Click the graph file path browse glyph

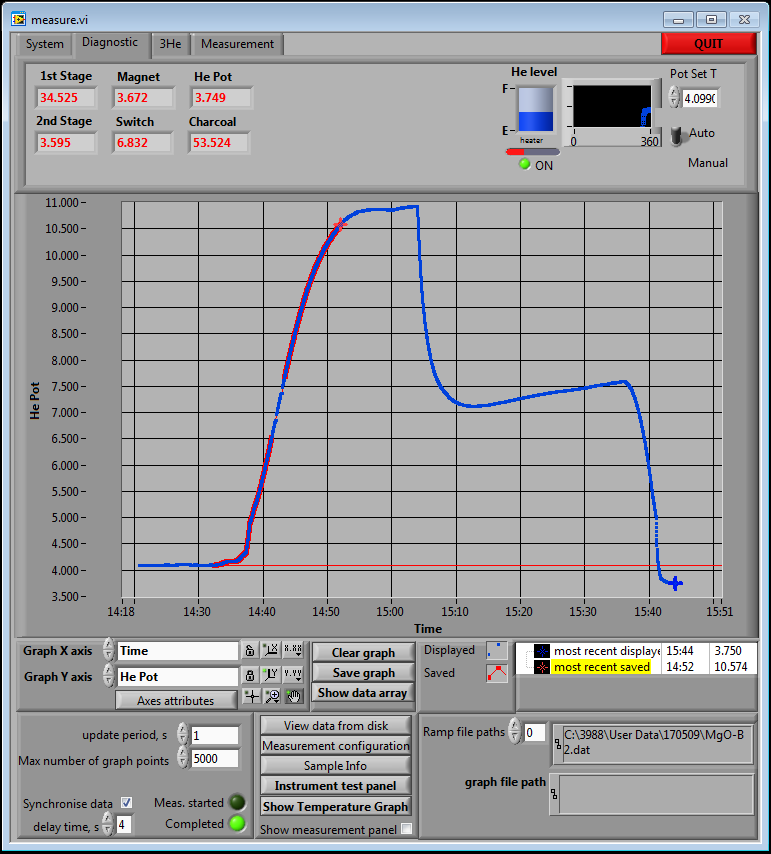pyautogui.click(x=554, y=794)
